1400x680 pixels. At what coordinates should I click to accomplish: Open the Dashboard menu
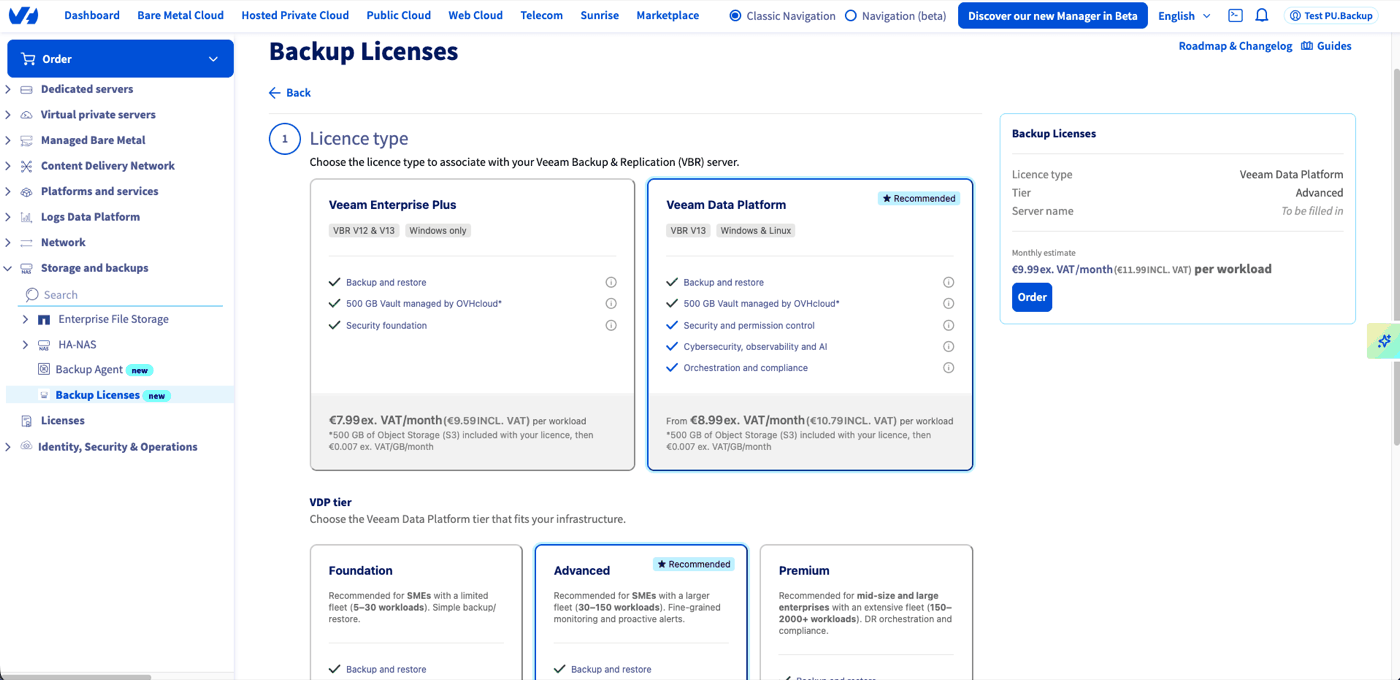click(x=92, y=16)
